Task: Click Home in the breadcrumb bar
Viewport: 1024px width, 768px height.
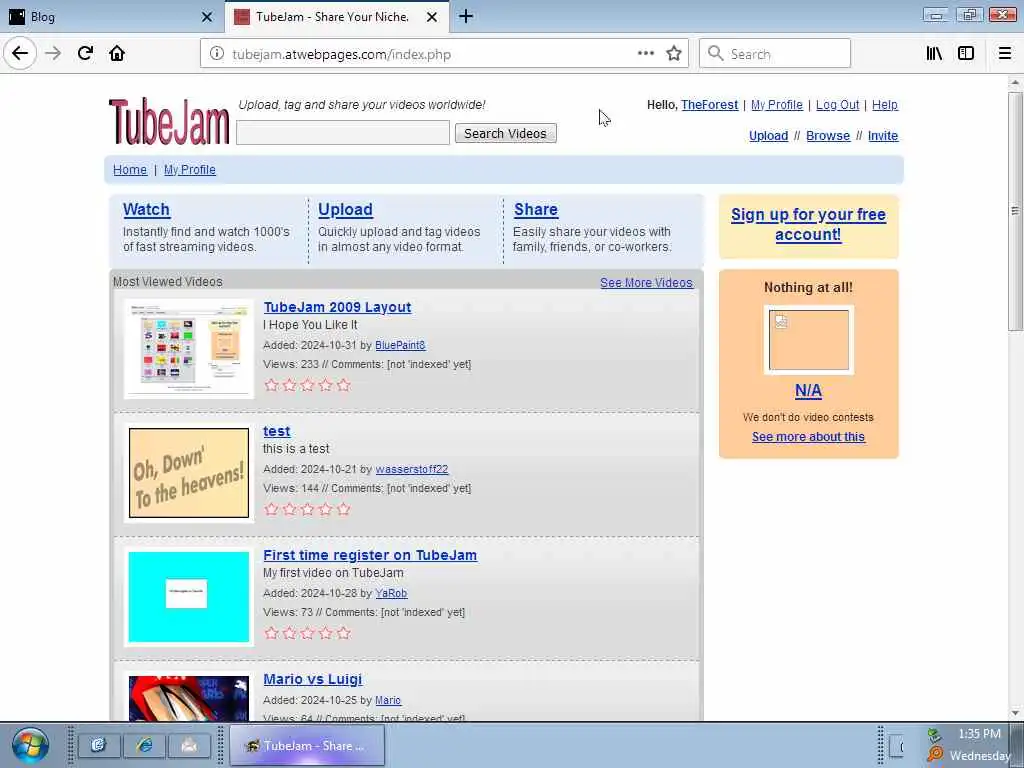Action: [x=130, y=170]
